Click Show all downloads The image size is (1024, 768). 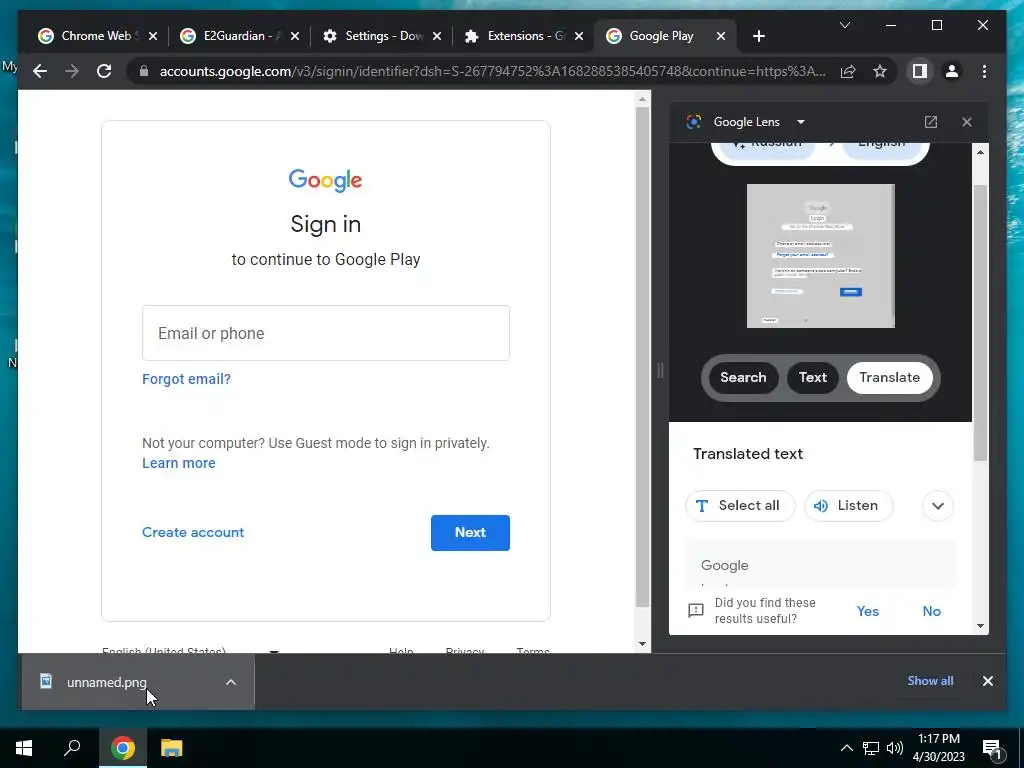pyautogui.click(x=930, y=680)
